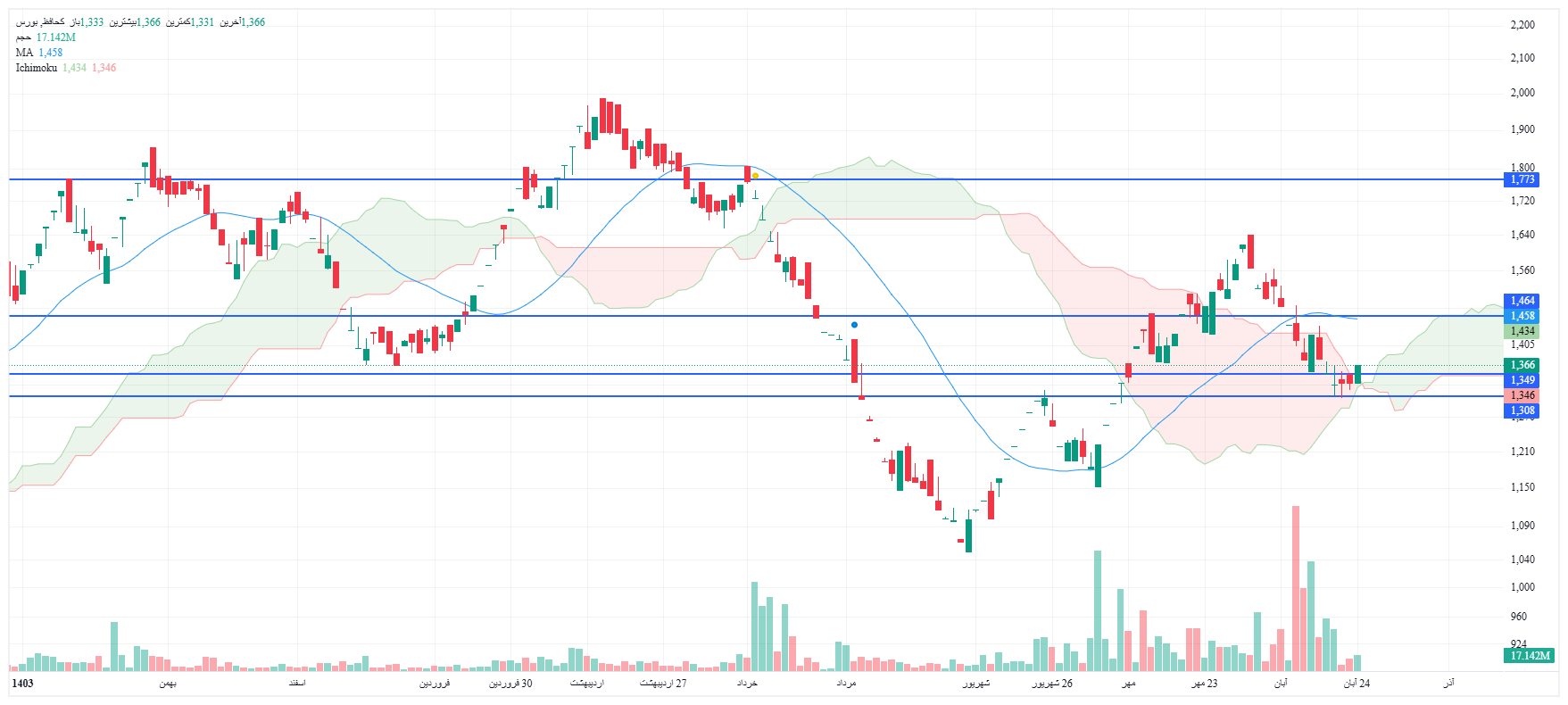Click the بهمن date on time axis

click(168, 684)
